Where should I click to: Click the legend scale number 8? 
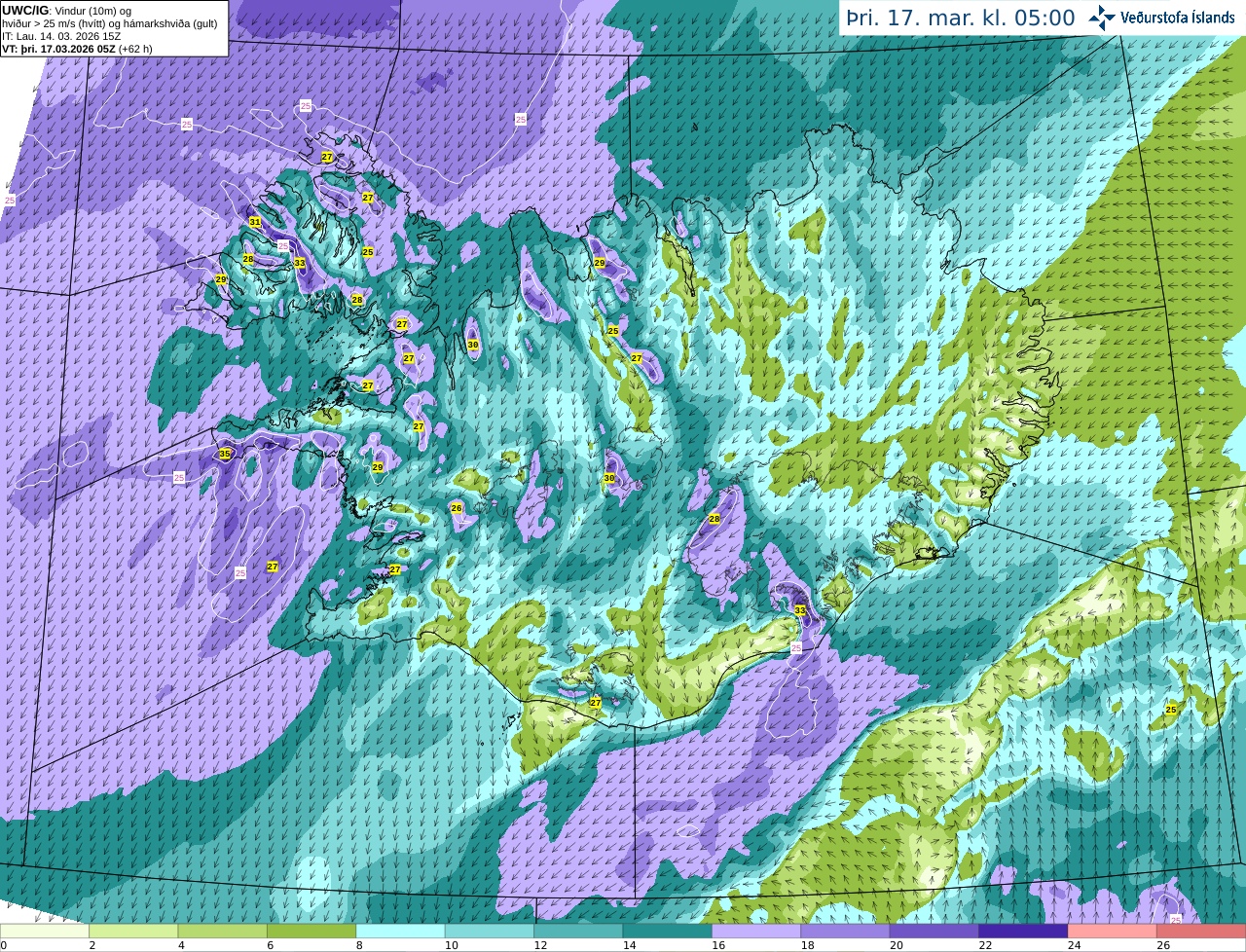coord(359,945)
